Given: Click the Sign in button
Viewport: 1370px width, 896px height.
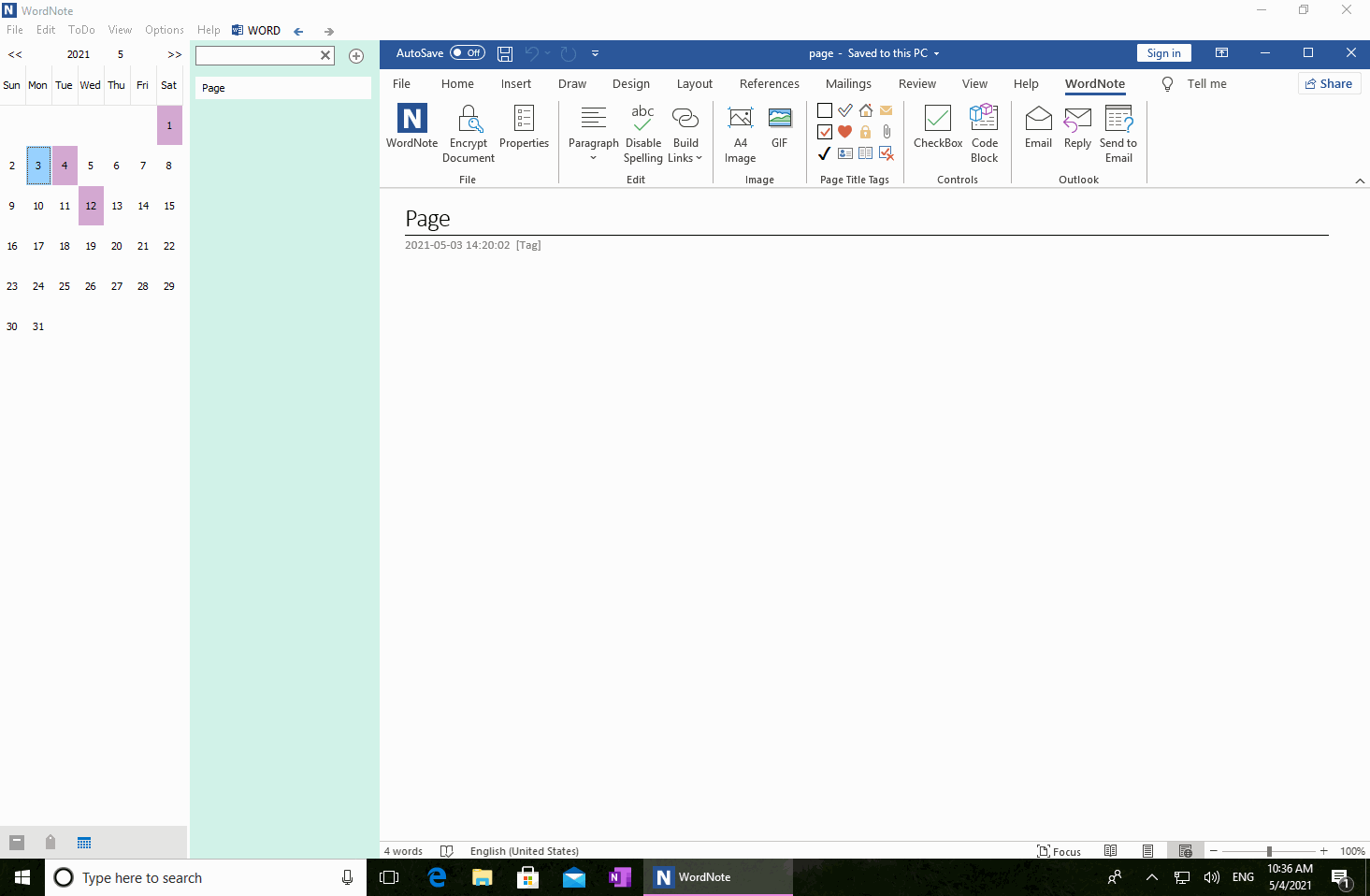Looking at the screenshot, I should (x=1163, y=53).
